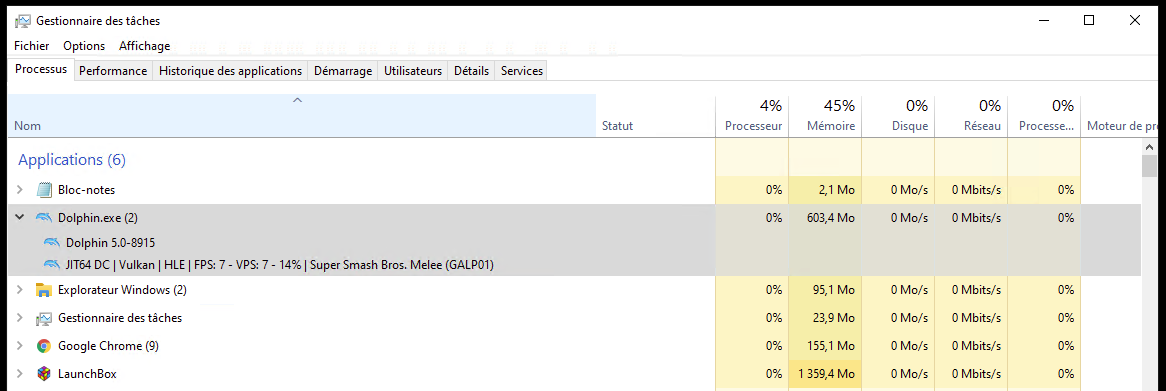
Task: Sort by the Processeur column header
Action: pyautogui.click(x=752, y=115)
